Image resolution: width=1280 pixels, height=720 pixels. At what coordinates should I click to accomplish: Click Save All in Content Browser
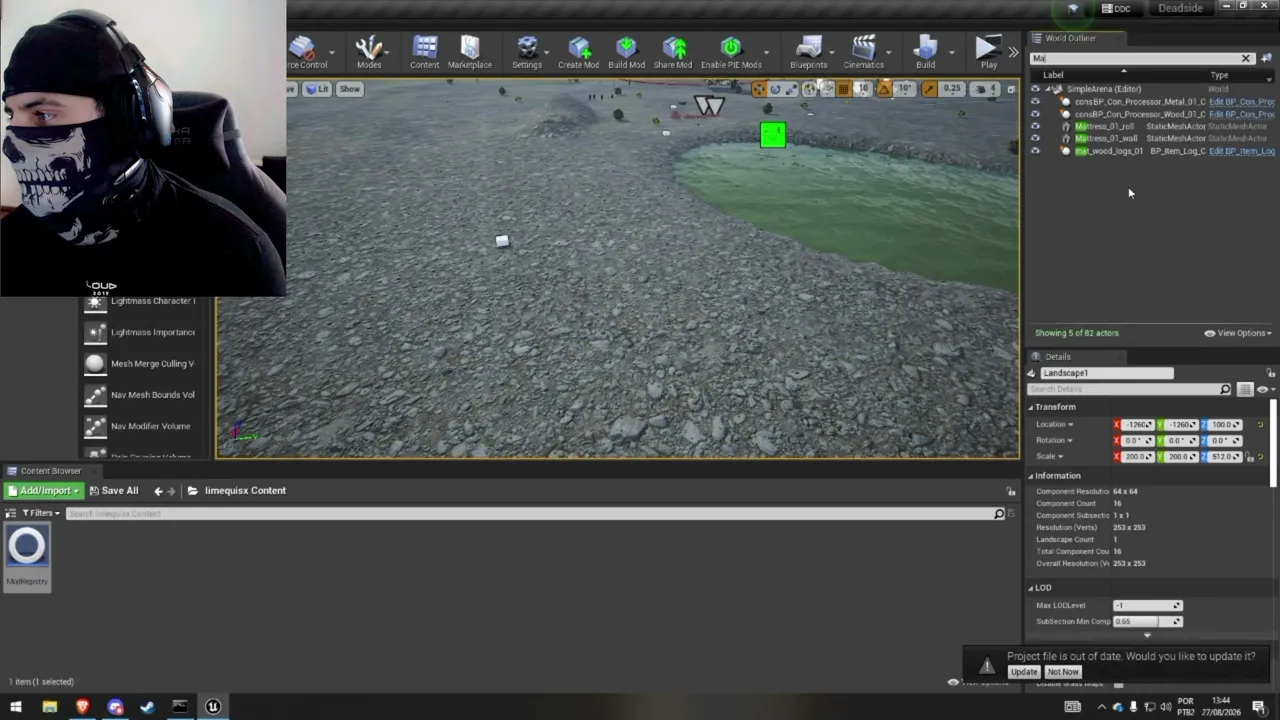(x=113, y=491)
